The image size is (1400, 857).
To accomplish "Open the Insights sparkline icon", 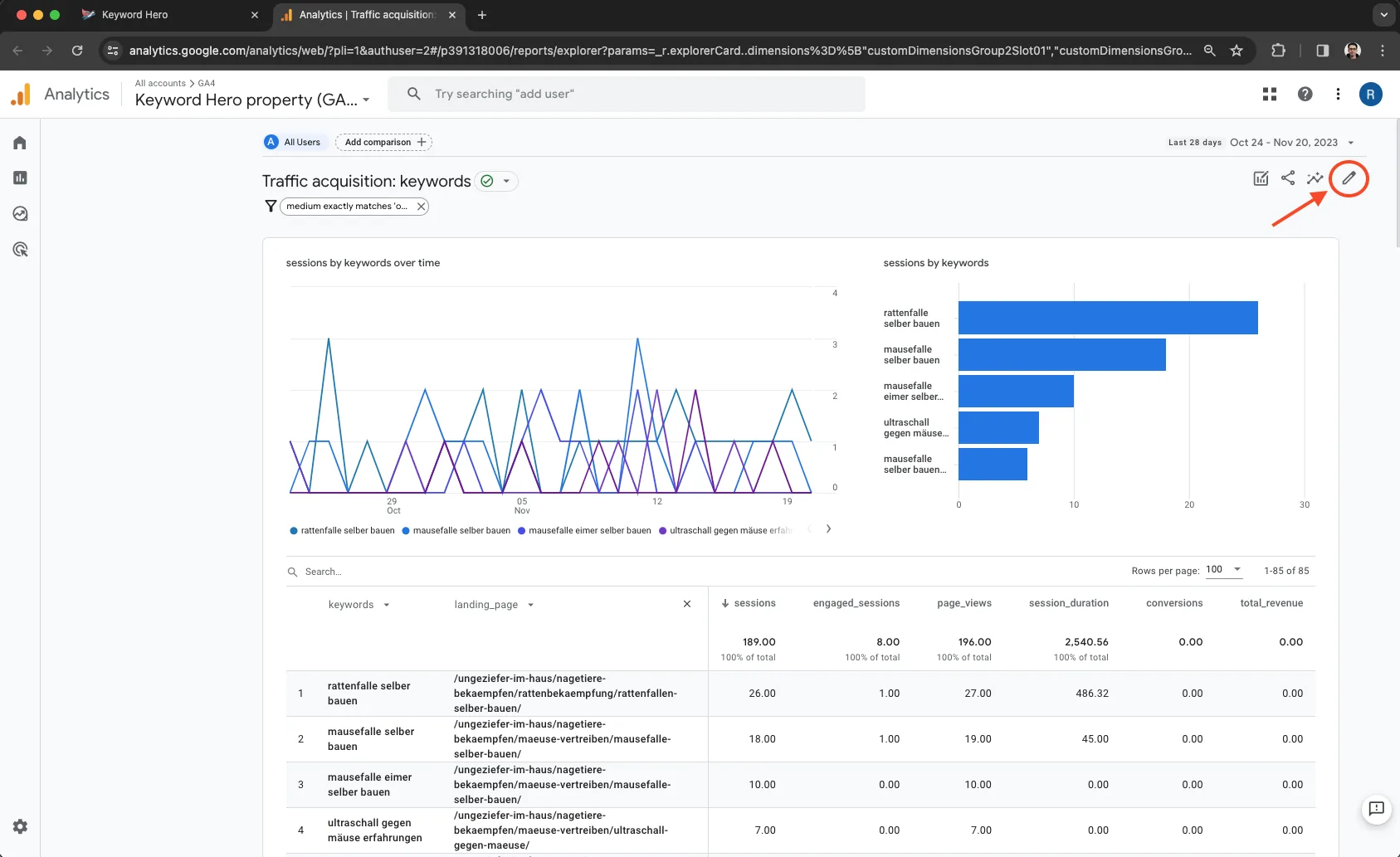I will [1315, 178].
